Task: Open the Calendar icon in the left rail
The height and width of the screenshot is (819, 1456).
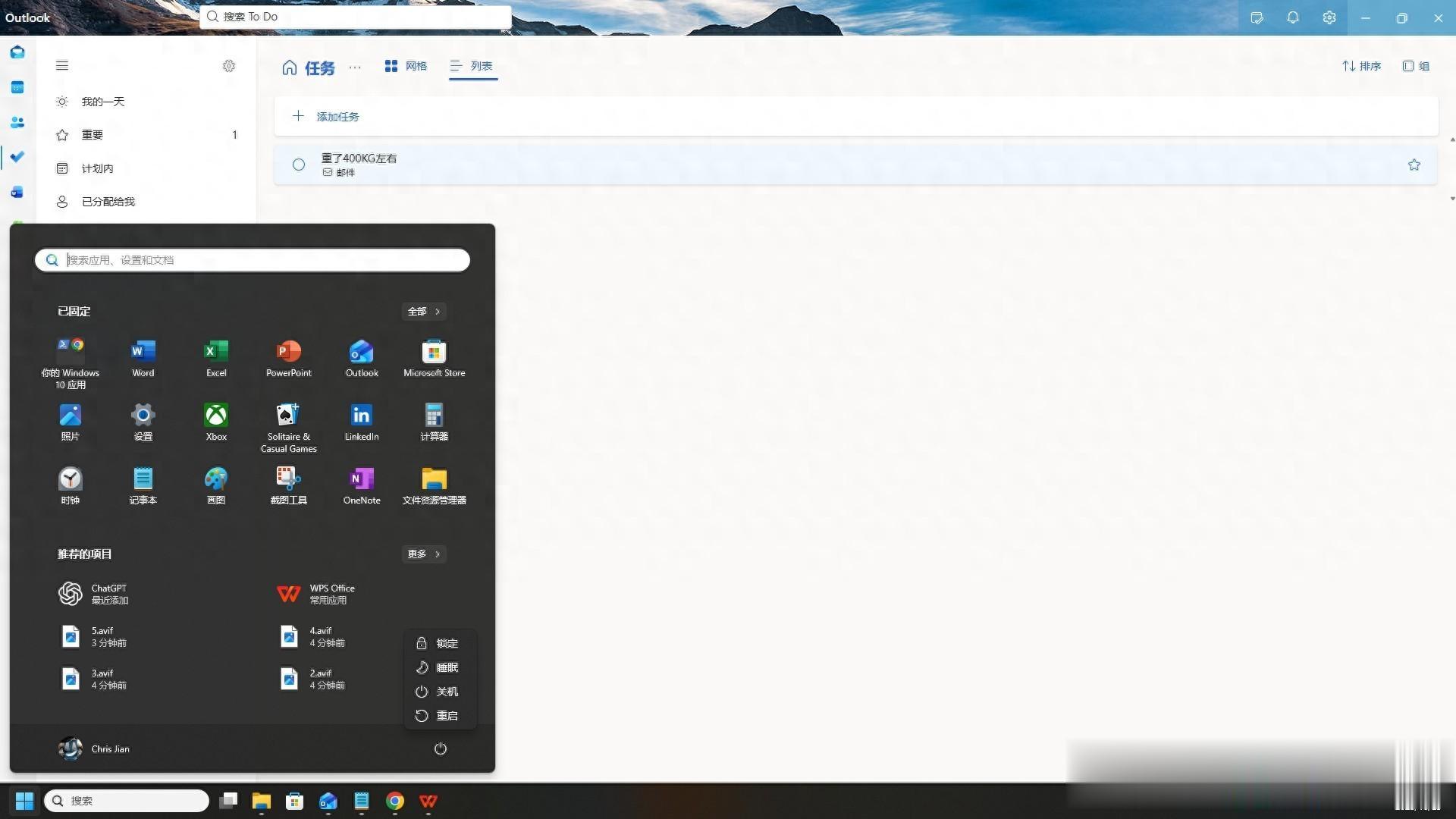Action: [x=17, y=87]
